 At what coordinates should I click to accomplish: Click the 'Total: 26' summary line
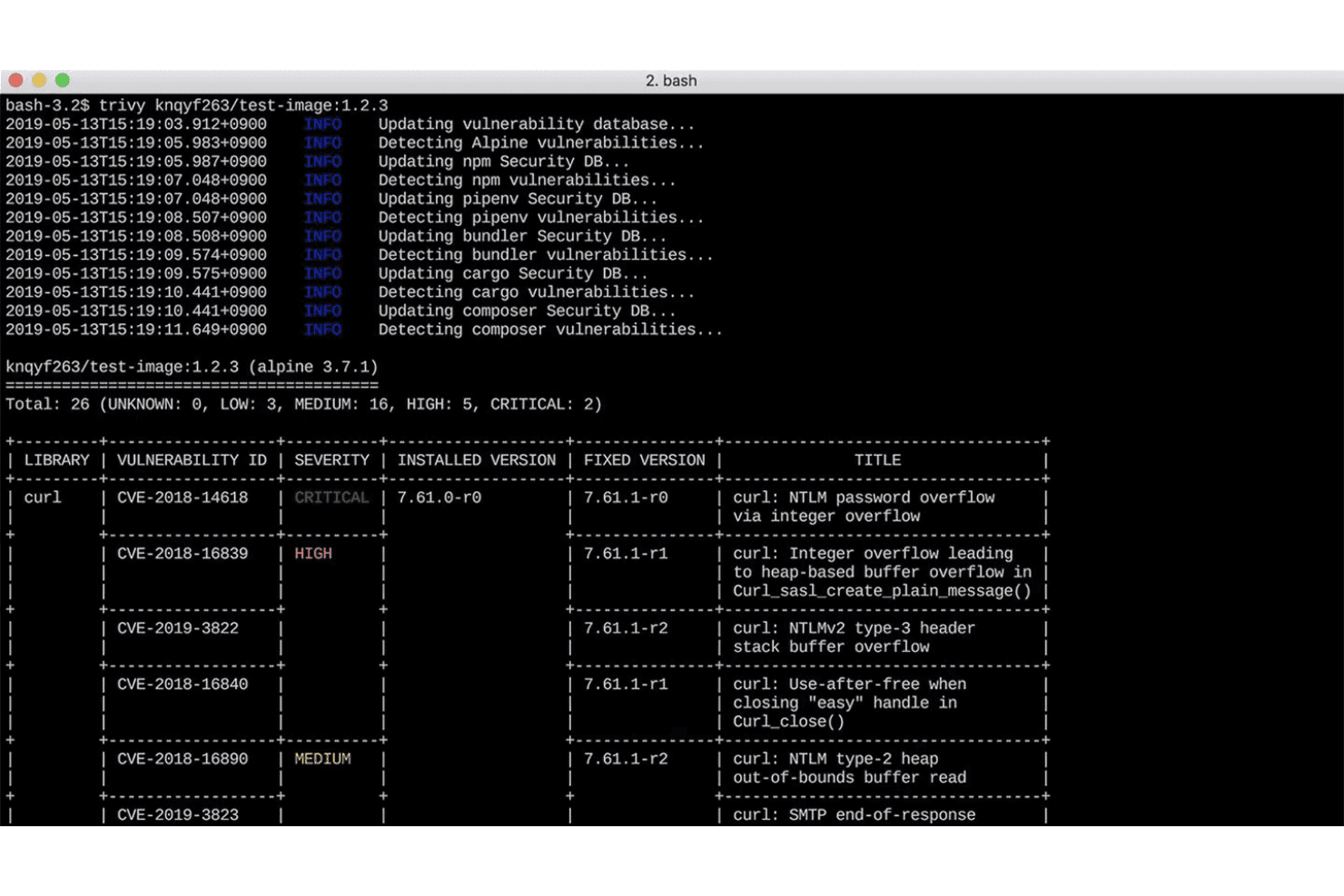tap(303, 404)
